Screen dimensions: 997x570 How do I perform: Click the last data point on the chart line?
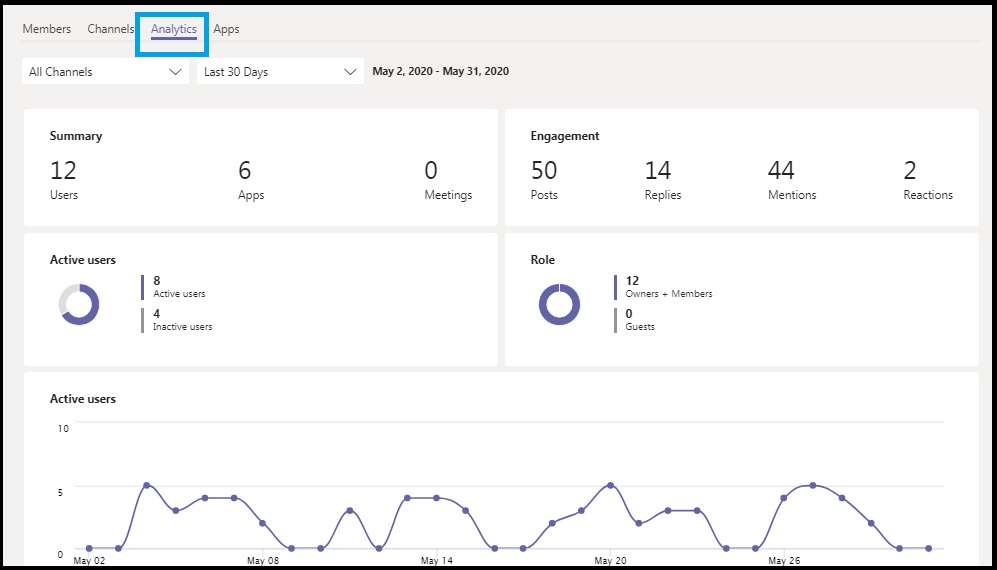pos(929,548)
